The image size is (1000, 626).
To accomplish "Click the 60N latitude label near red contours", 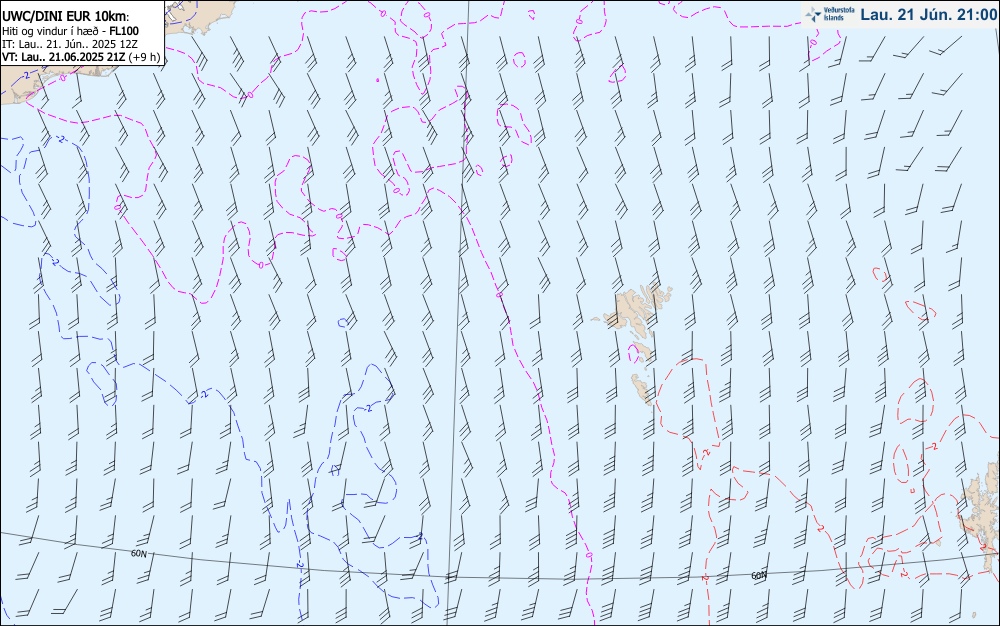I will click(759, 575).
